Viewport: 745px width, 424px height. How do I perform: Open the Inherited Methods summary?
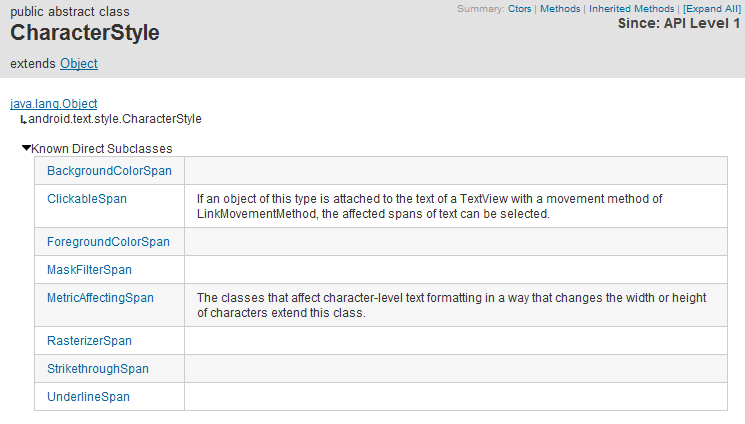(x=631, y=8)
